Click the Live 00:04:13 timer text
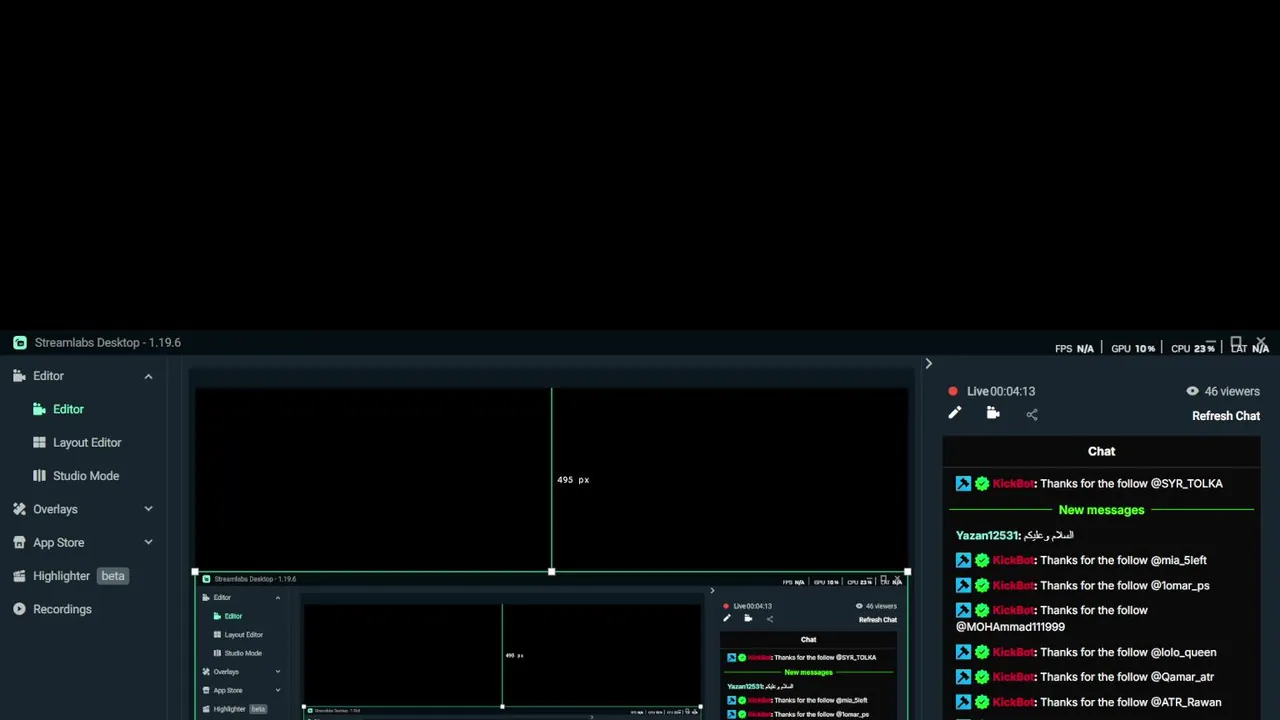Viewport: 1280px width, 720px height. point(1001,391)
